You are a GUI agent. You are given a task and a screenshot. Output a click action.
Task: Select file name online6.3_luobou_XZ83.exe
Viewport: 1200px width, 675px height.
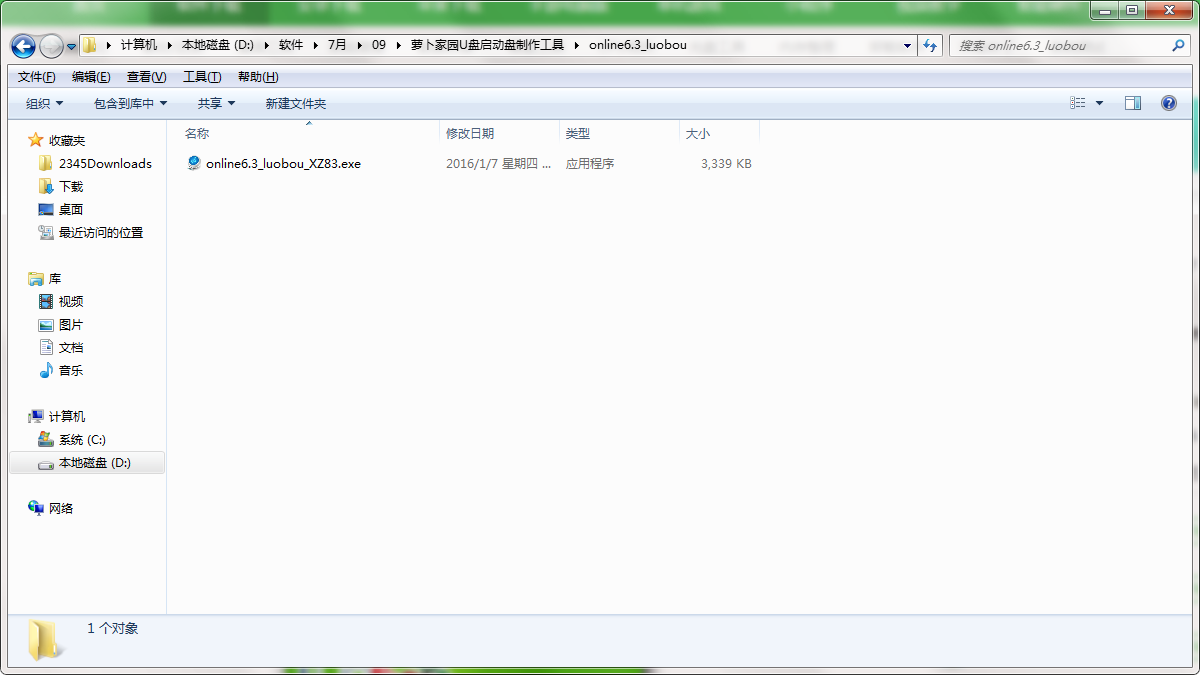point(283,163)
